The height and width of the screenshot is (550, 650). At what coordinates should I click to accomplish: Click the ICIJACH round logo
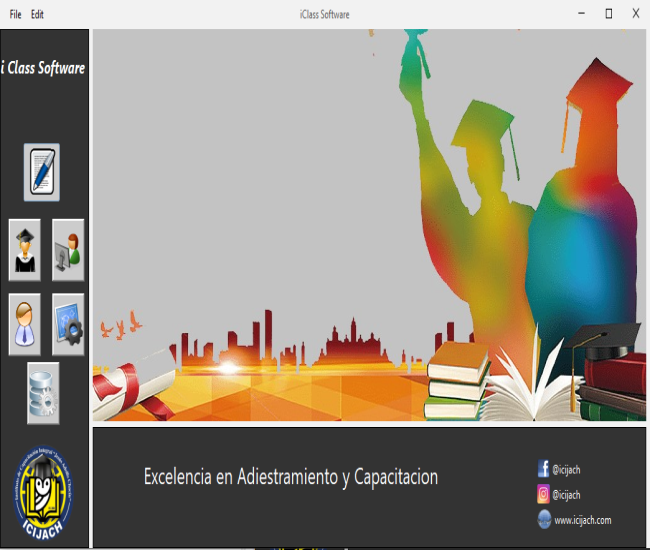point(46,492)
